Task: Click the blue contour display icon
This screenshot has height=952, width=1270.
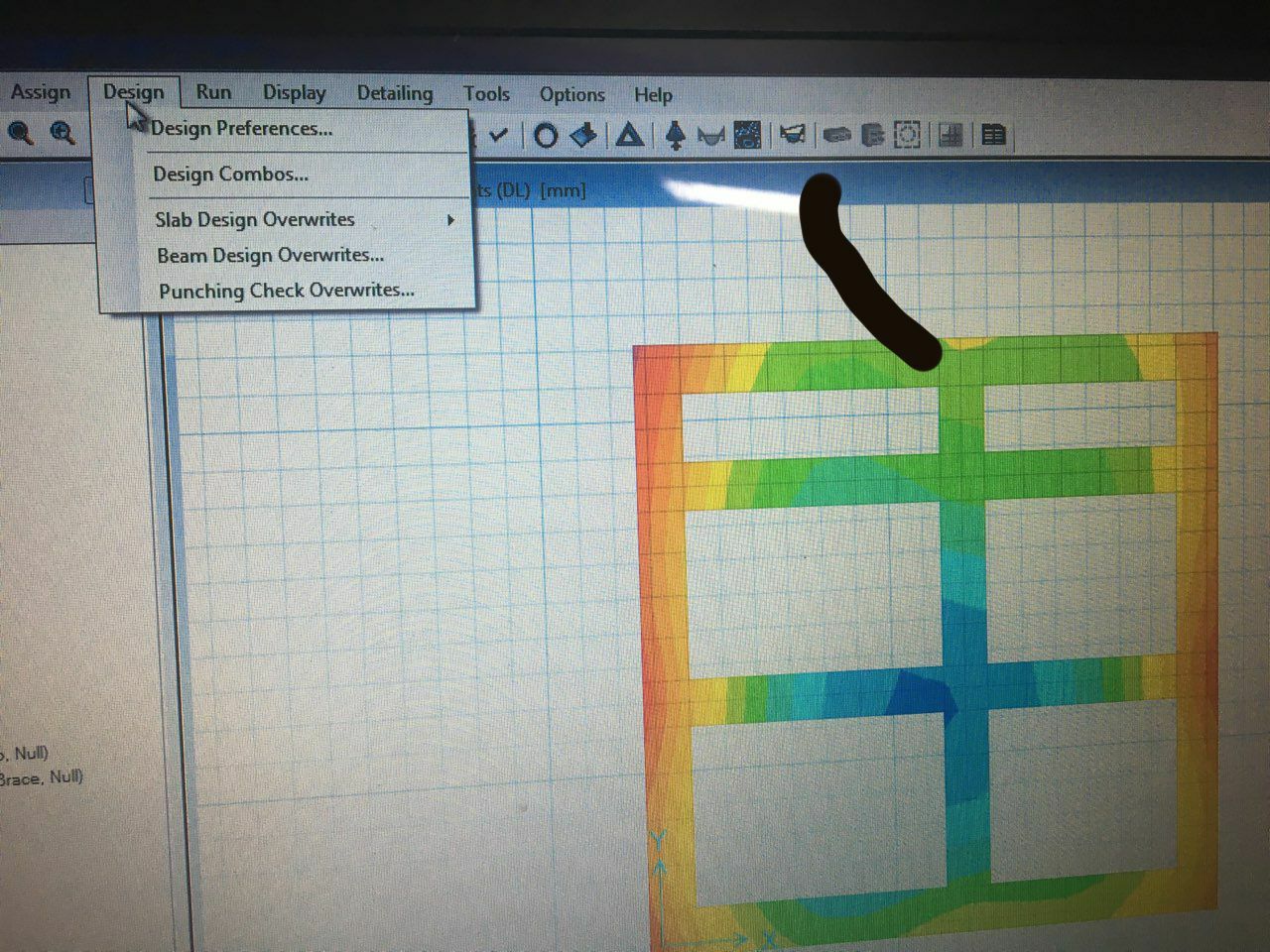Action: pos(748,135)
